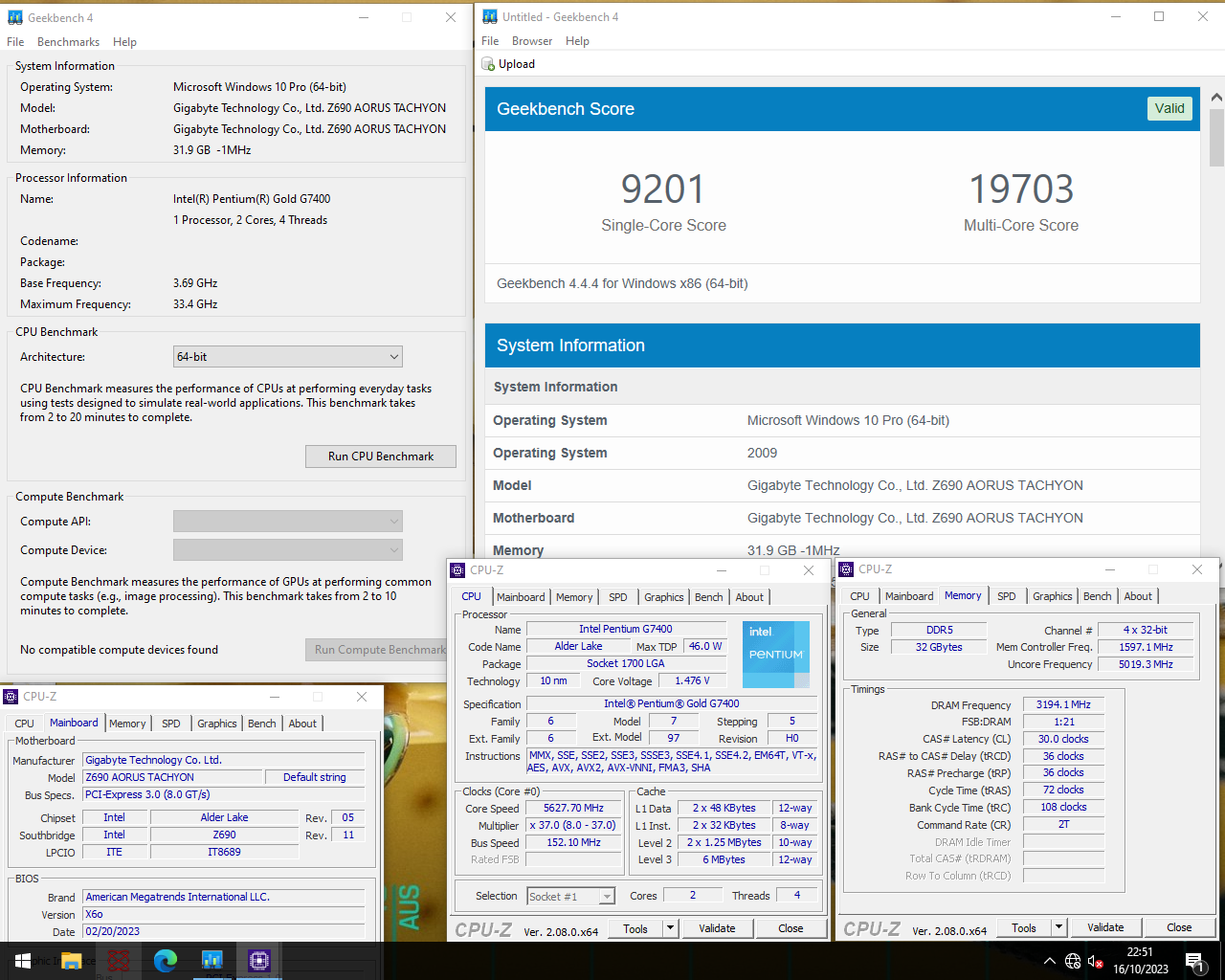Click Tools button in CPU-Z CPU window
Screen dimensions: 1225x980
click(x=635, y=928)
